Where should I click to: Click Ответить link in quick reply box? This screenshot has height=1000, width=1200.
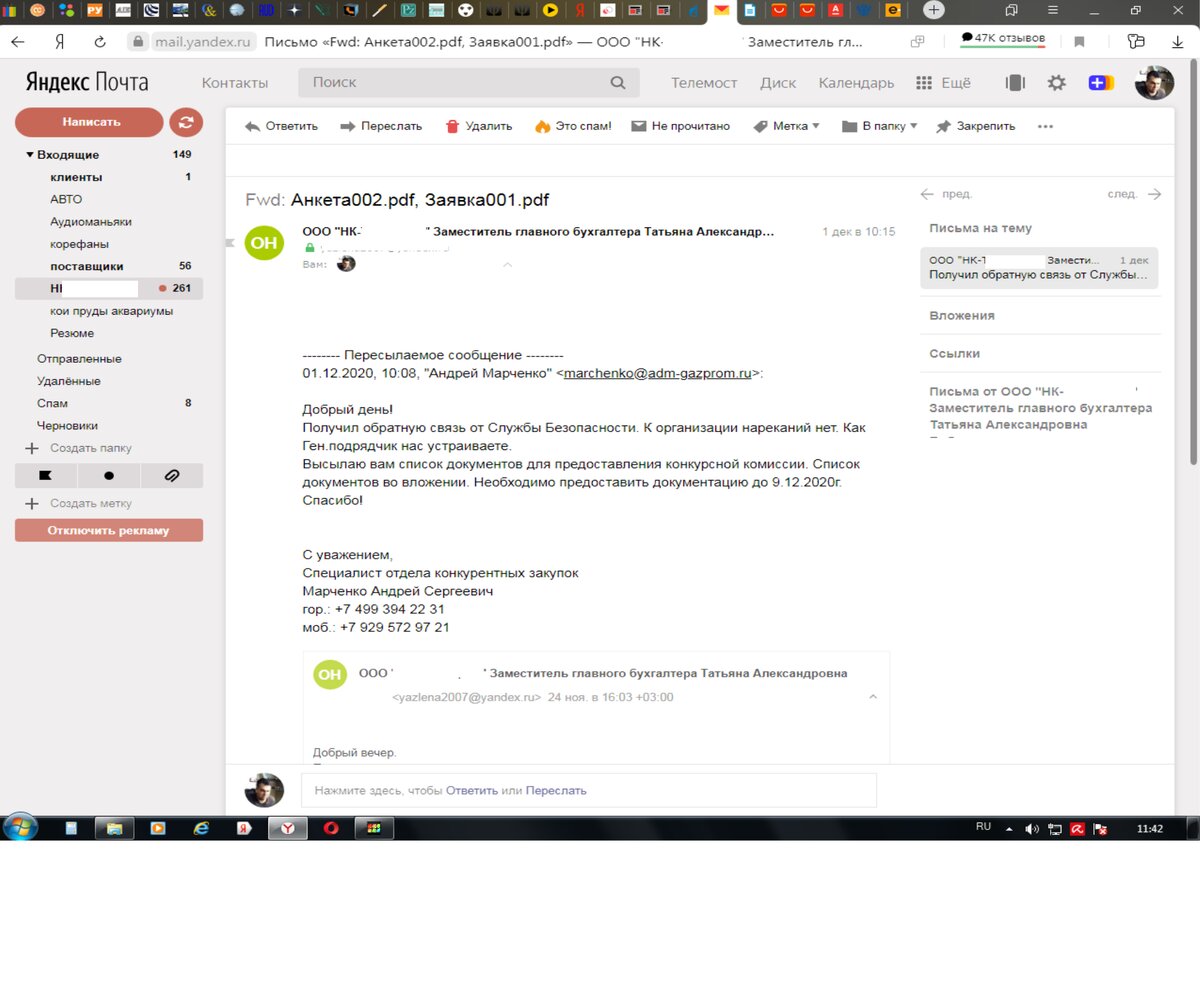click(x=471, y=790)
